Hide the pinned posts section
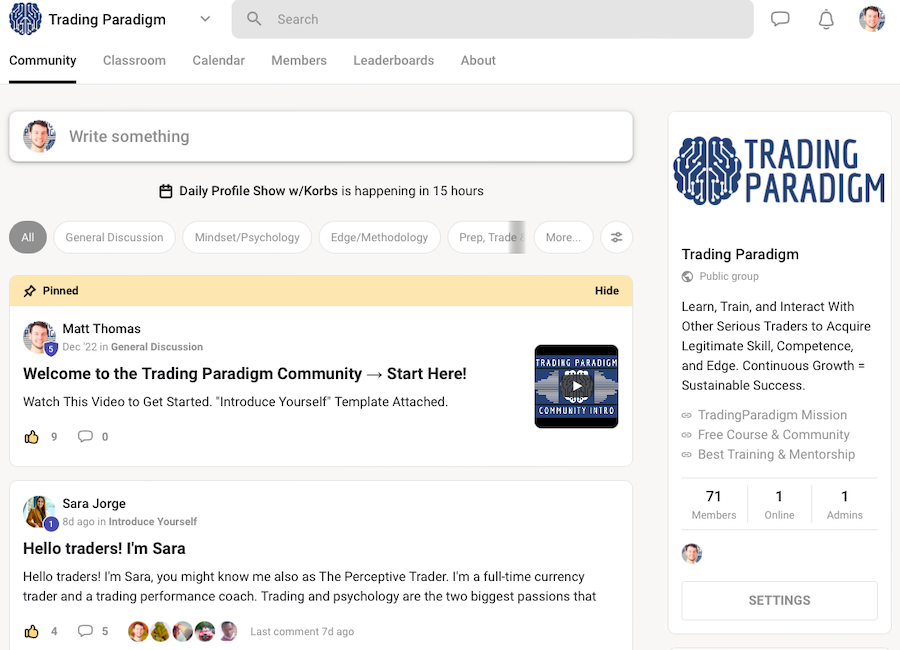The height and width of the screenshot is (650, 900). pos(606,290)
